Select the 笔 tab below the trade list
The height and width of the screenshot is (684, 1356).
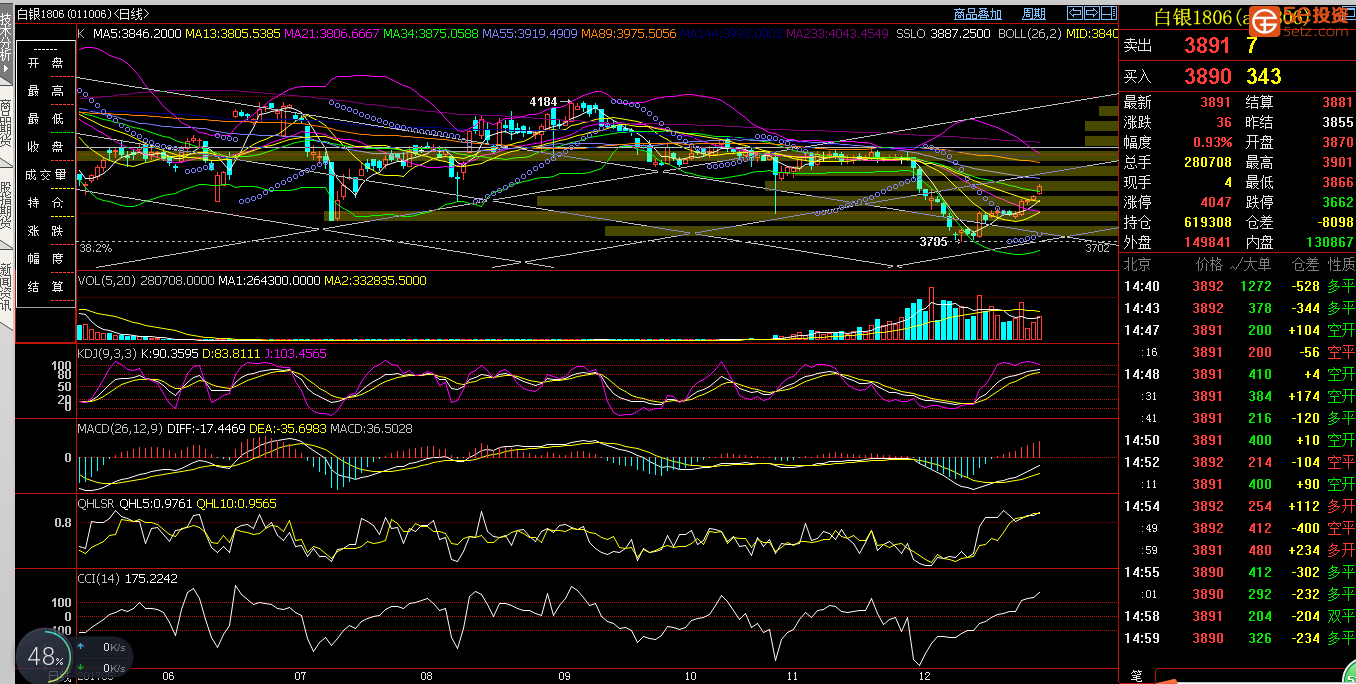pos(1136,676)
